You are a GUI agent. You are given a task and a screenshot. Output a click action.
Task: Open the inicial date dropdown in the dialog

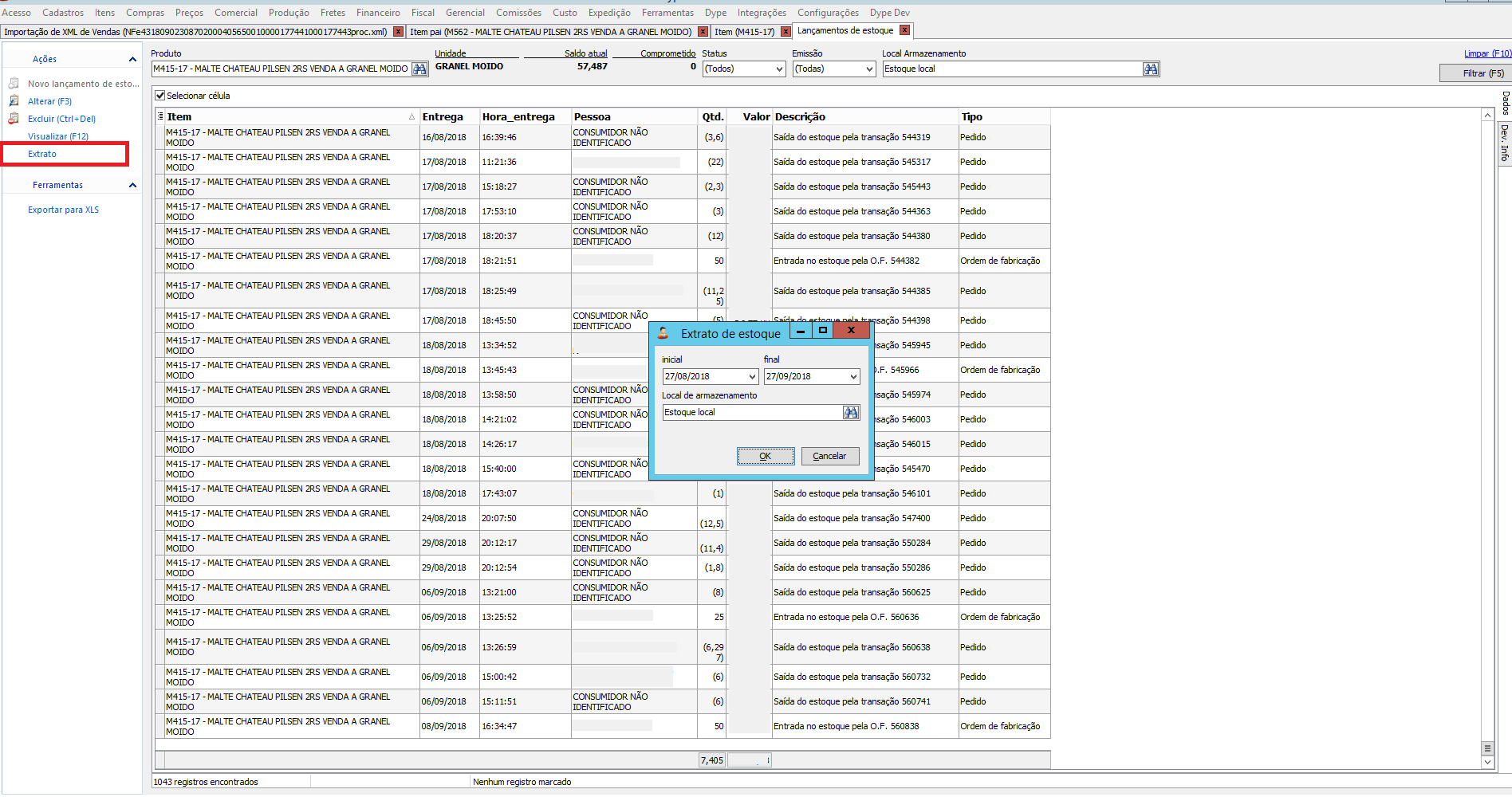click(752, 377)
